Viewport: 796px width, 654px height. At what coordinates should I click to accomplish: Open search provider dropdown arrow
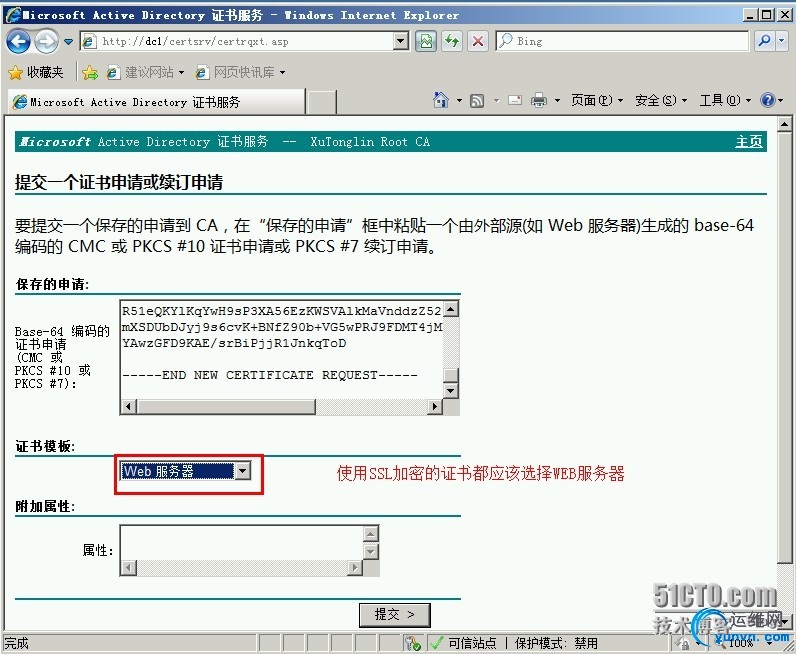782,41
